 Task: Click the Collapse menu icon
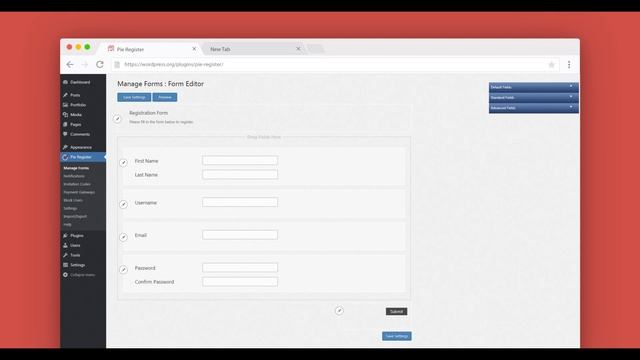[x=65, y=275]
